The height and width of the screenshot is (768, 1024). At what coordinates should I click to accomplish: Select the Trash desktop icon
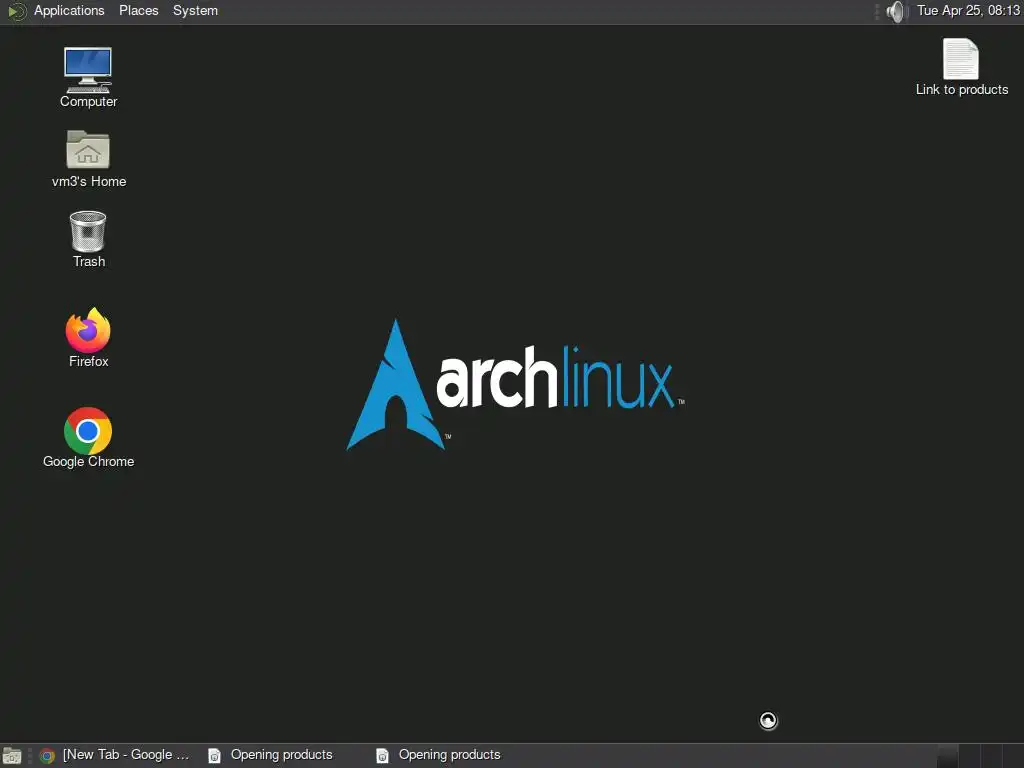(x=88, y=239)
